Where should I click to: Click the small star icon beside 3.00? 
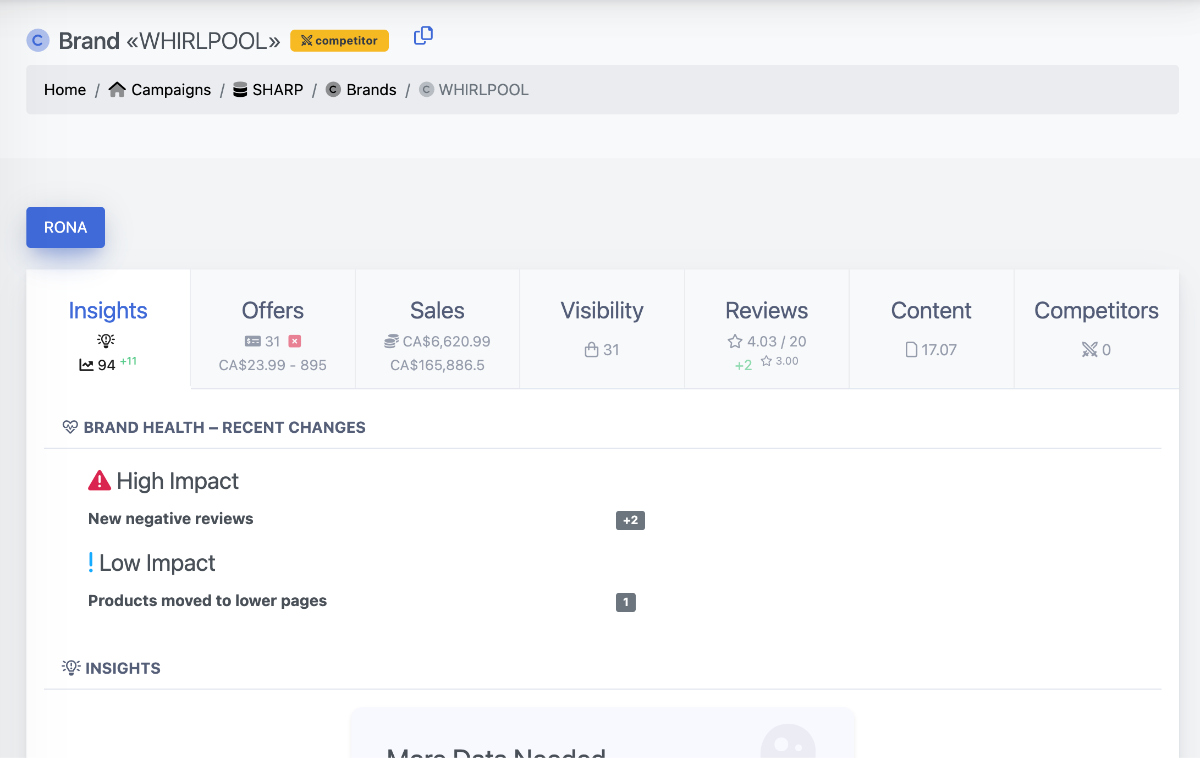(x=766, y=361)
